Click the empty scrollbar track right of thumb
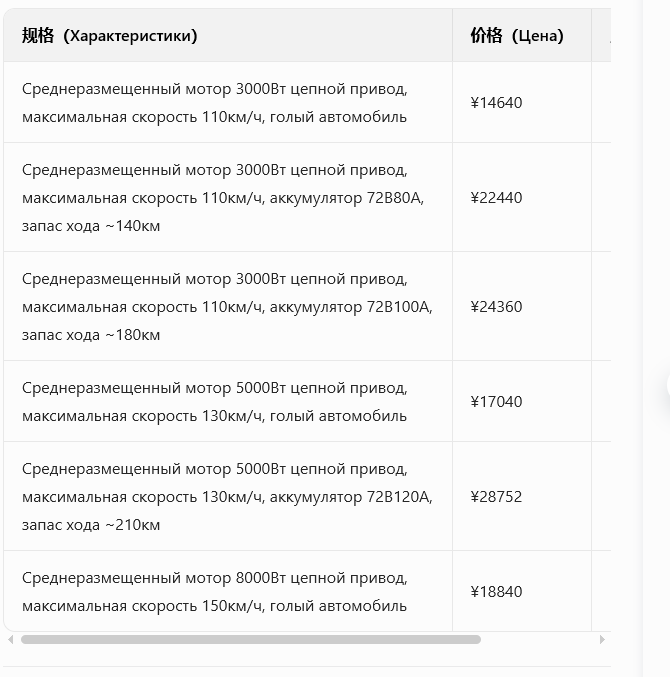This screenshot has height=677, width=670. click(x=538, y=639)
